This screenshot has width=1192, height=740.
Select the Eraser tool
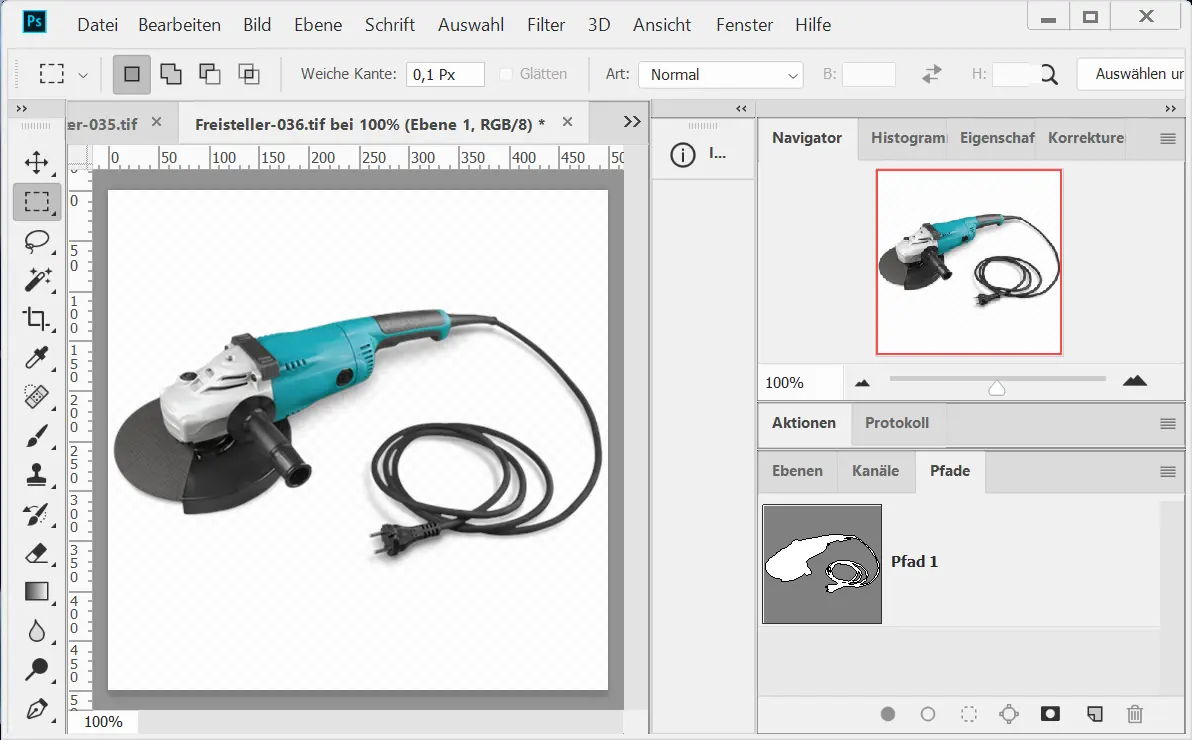pyautogui.click(x=37, y=553)
